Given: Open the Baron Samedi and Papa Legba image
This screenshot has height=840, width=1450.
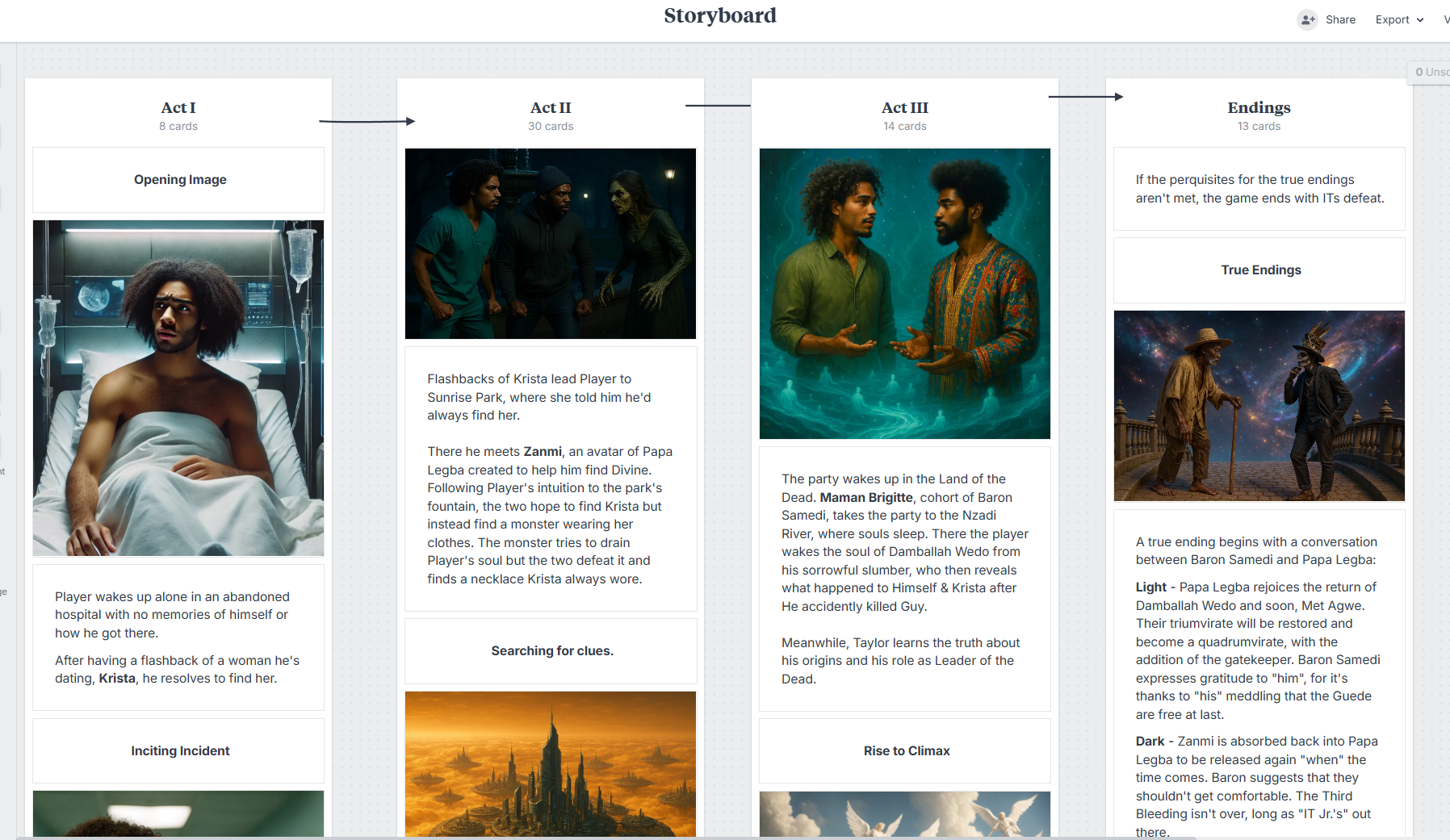Looking at the screenshot, I should click(1259, 406).
